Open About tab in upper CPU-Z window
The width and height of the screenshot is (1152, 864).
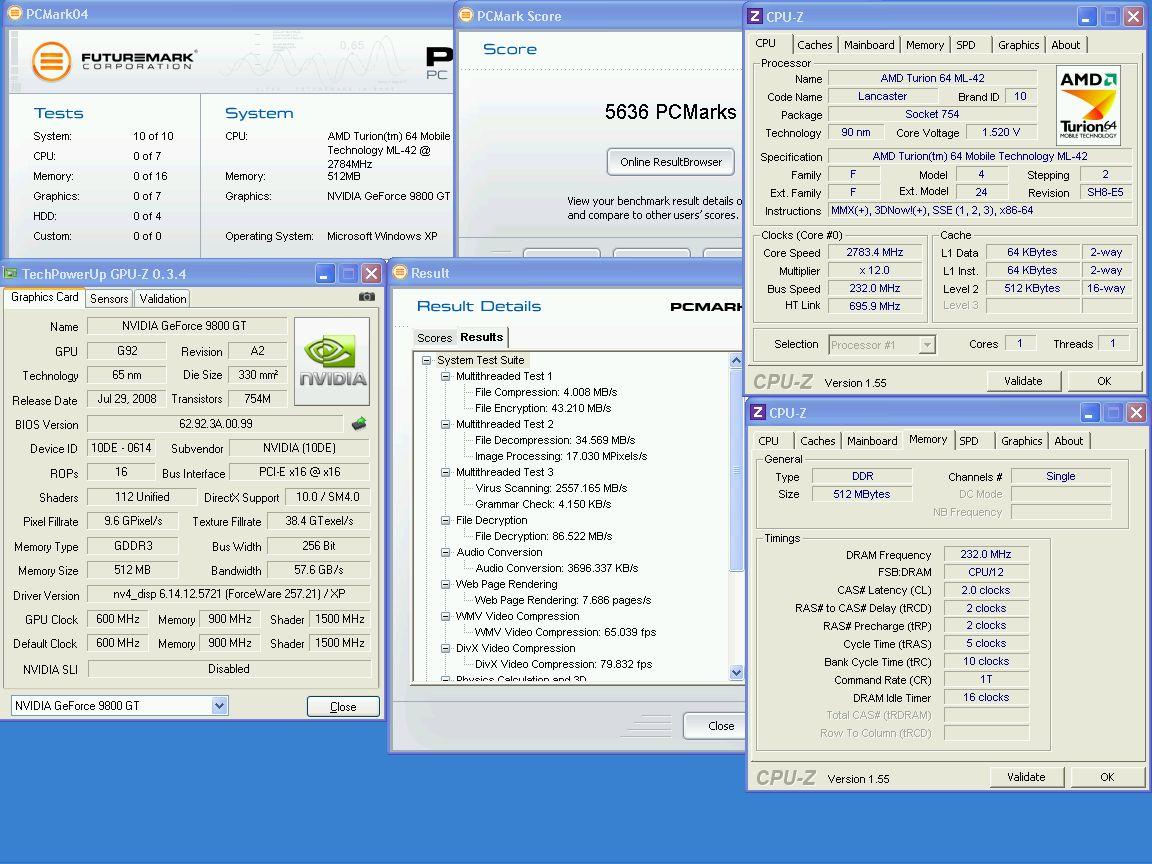(x=1065, y=45)
